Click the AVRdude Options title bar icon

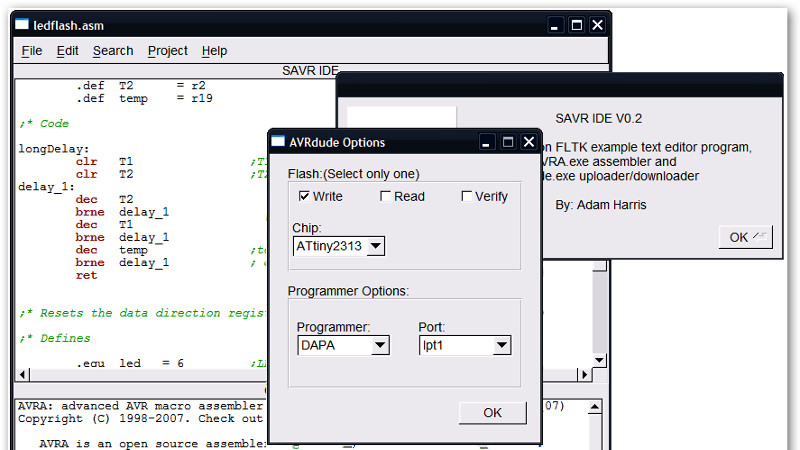pos(278,142)
